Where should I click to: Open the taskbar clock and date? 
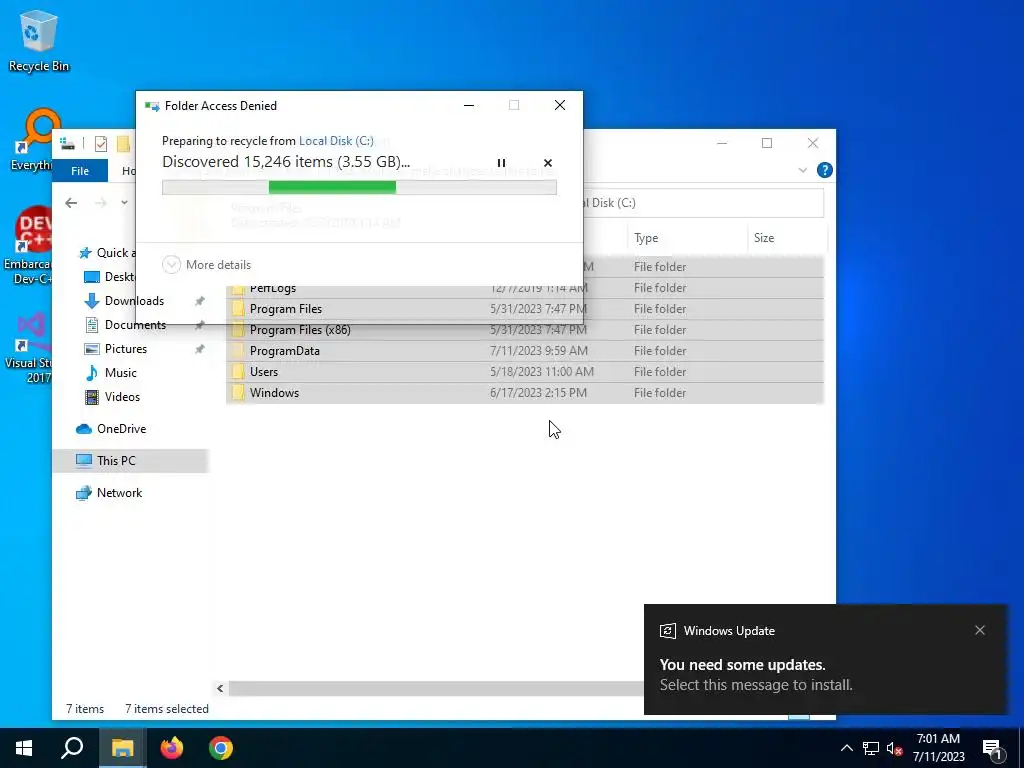(x=938, y=748)
